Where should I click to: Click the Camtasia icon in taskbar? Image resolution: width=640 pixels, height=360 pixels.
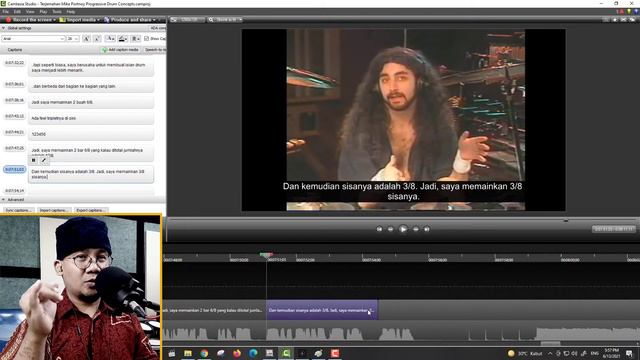(x=286, y=353)
